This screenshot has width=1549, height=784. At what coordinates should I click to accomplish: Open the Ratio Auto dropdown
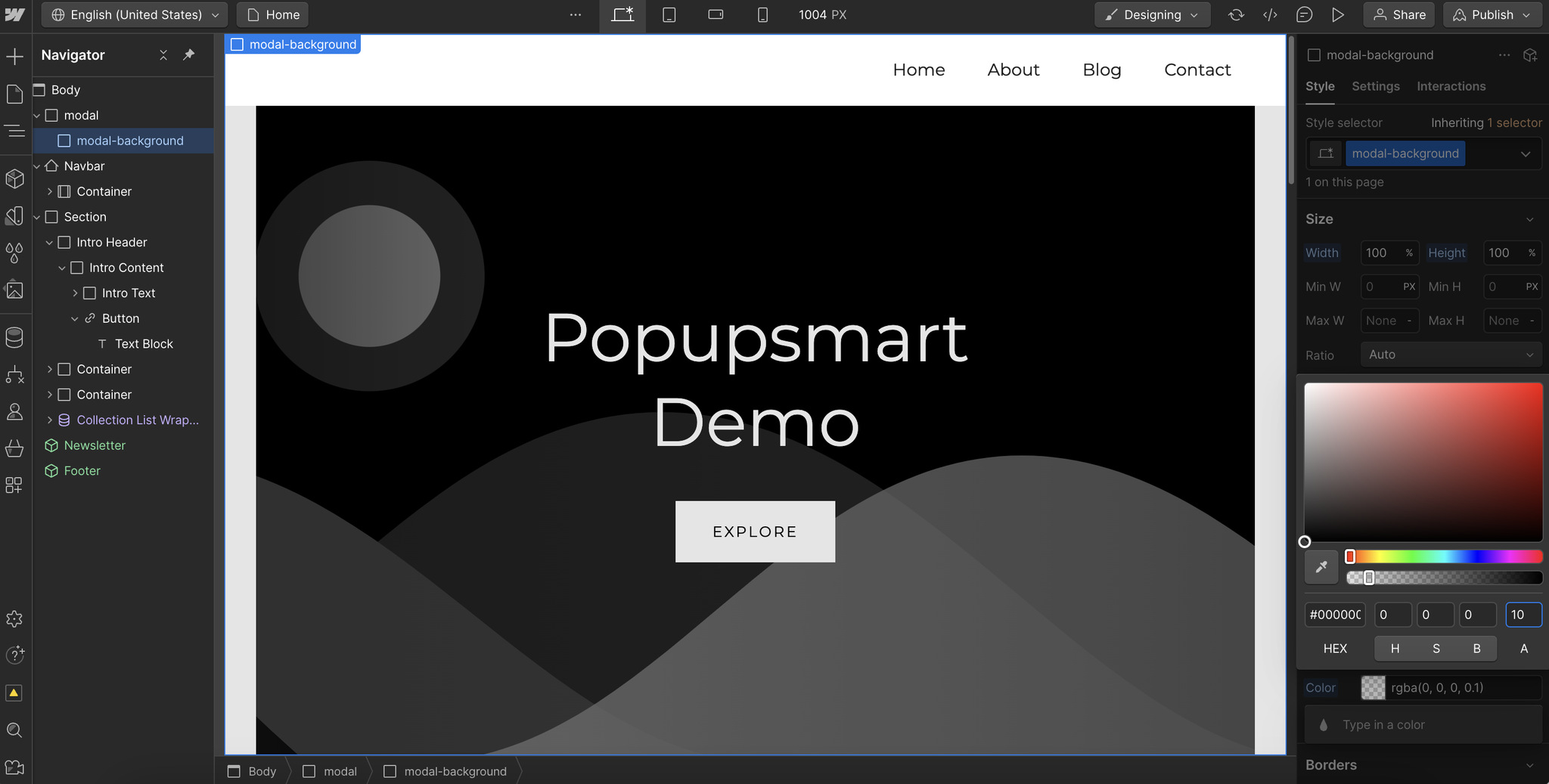pyautogui.click(x=1451, y=355)
